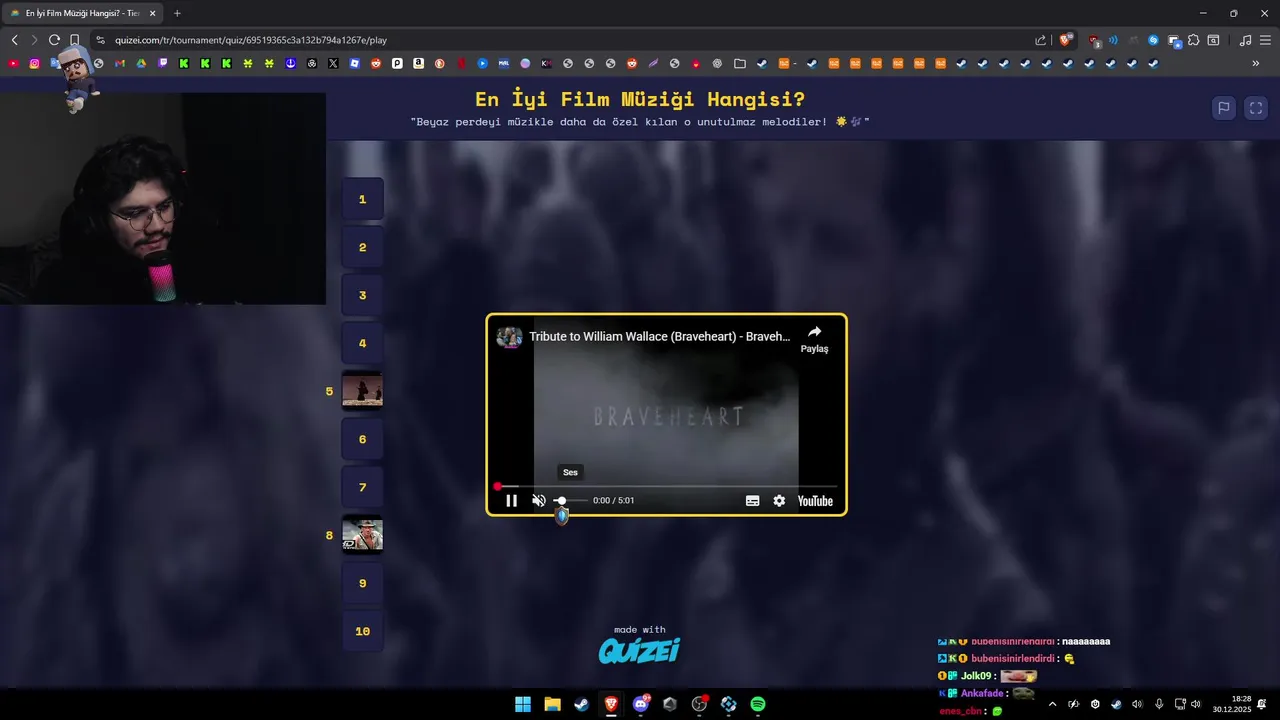The image size is (1280, 720).
Task: Open Windows Start menu
Action: point(523,704)
